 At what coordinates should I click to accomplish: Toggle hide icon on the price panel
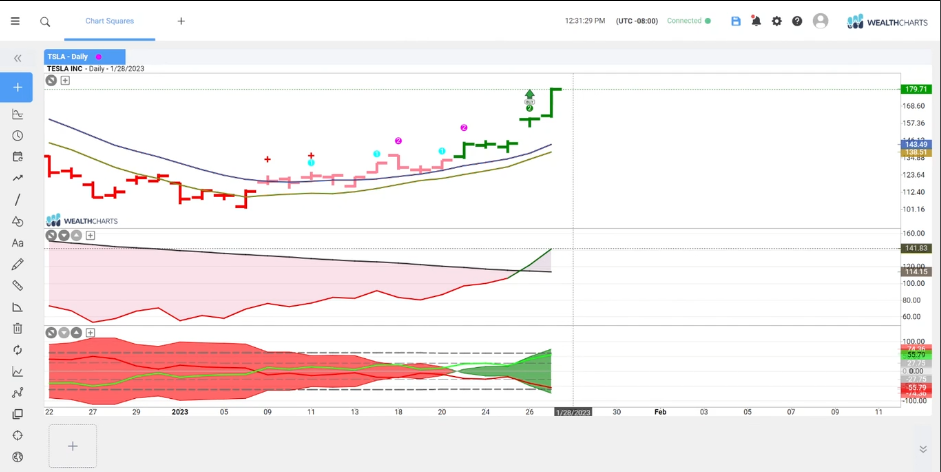coord(52,80)
